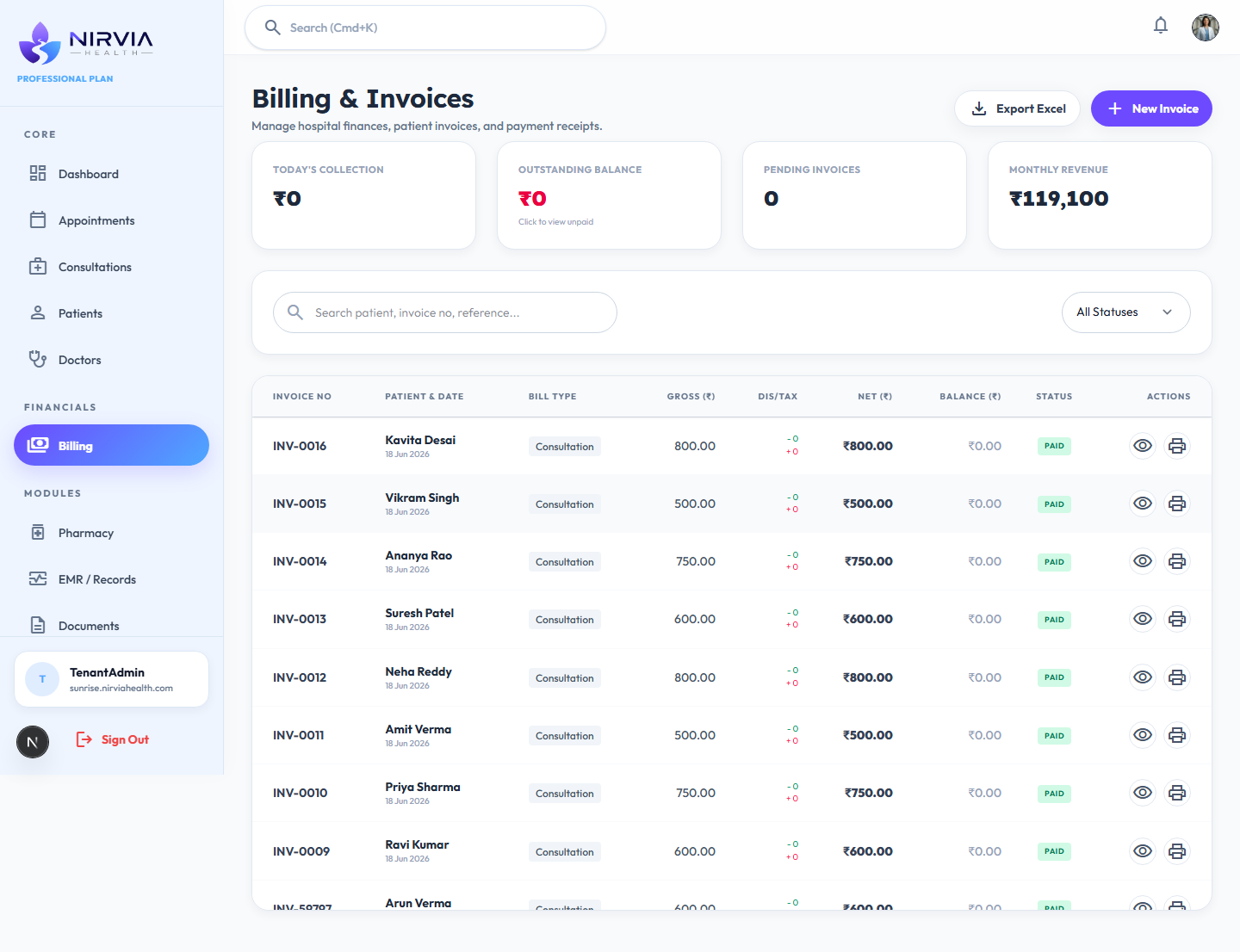The image size is (1240, 952).
Task: Click STATUS column header
Action: tap(1054, 397)
